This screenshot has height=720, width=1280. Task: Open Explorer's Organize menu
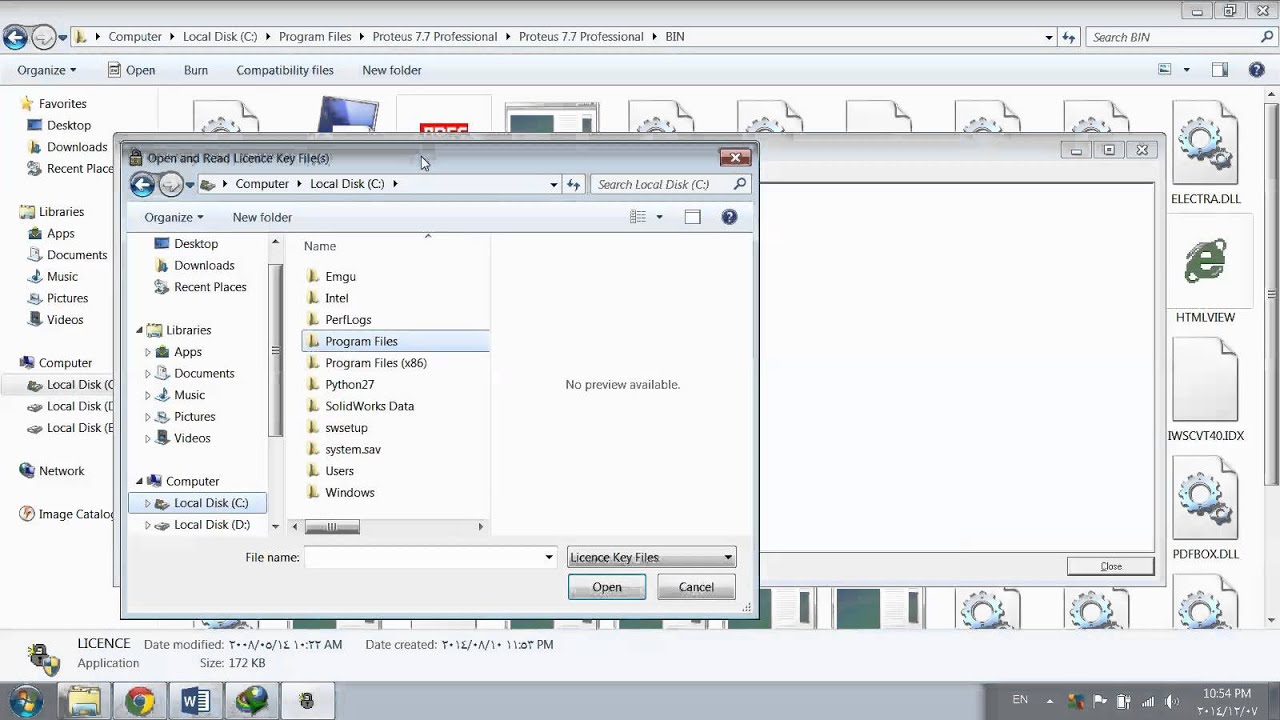tap(46, 70)
